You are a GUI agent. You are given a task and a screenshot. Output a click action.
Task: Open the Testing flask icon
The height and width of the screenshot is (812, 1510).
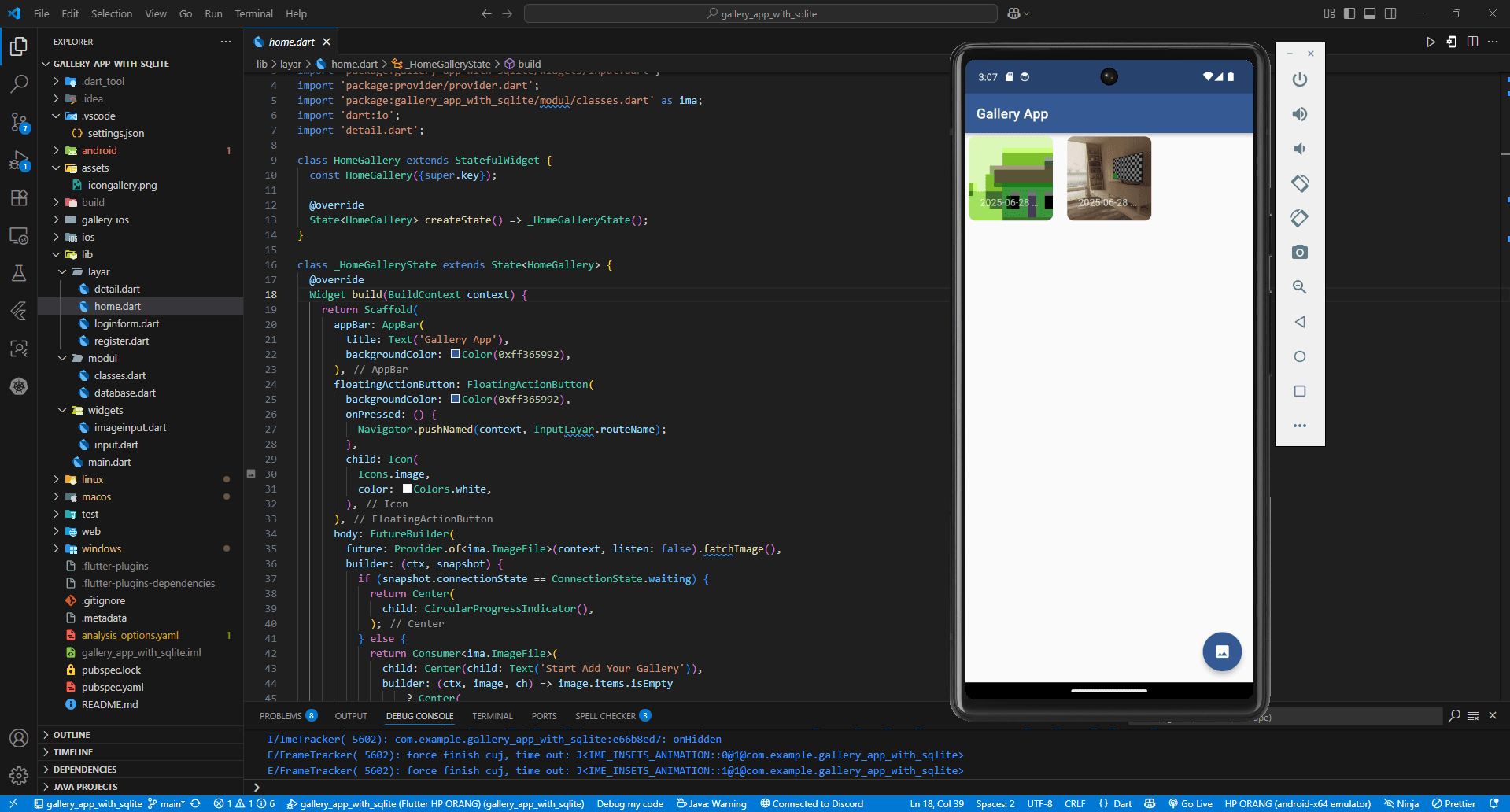click(19, 273)
